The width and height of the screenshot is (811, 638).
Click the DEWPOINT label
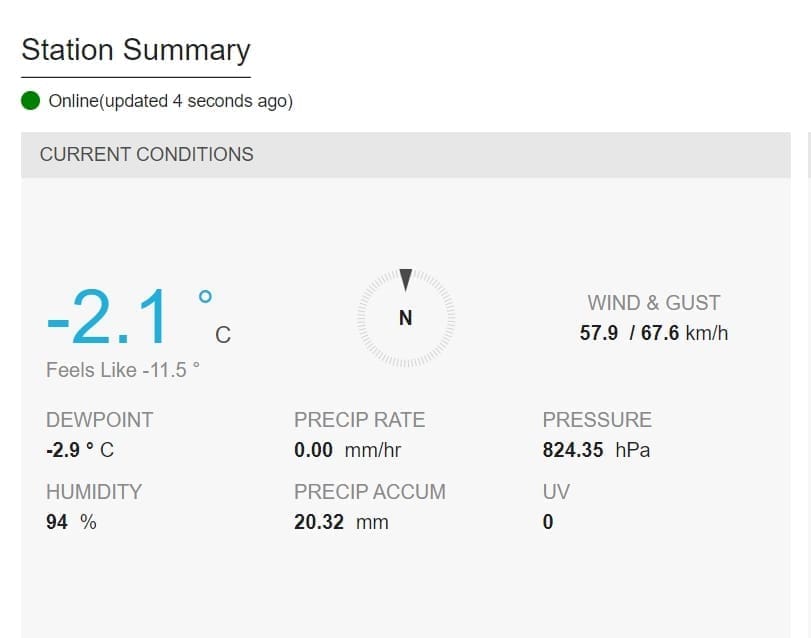(99, 420)
